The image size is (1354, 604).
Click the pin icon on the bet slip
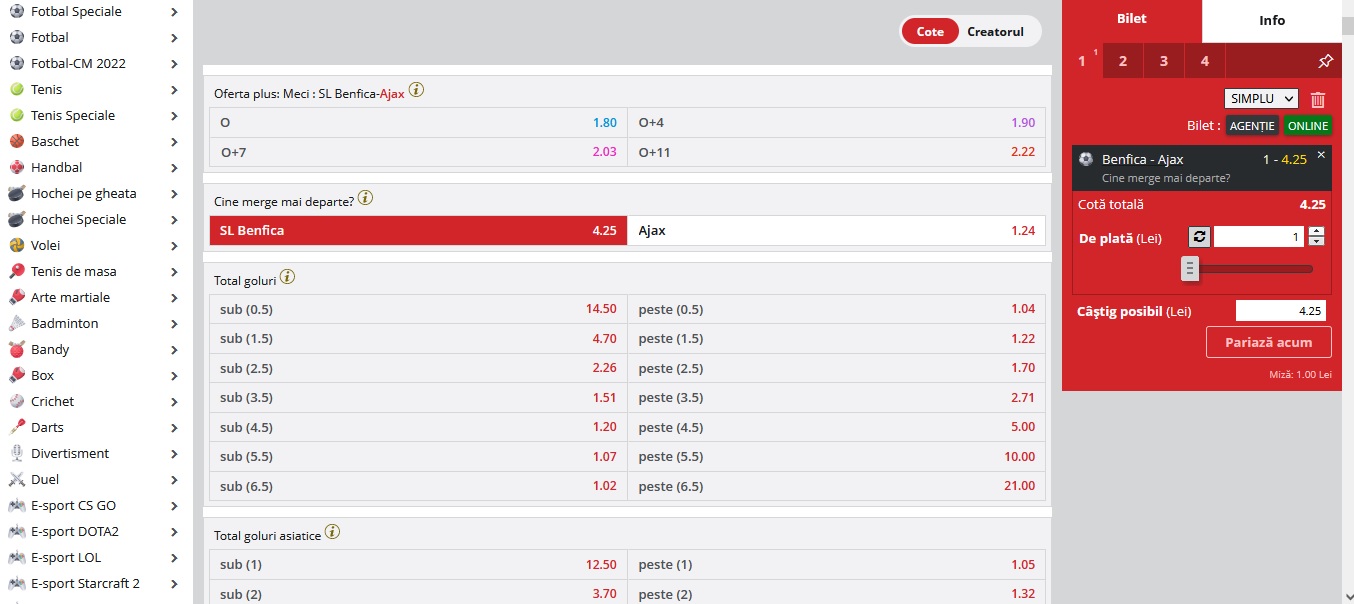pos(1325,61)
